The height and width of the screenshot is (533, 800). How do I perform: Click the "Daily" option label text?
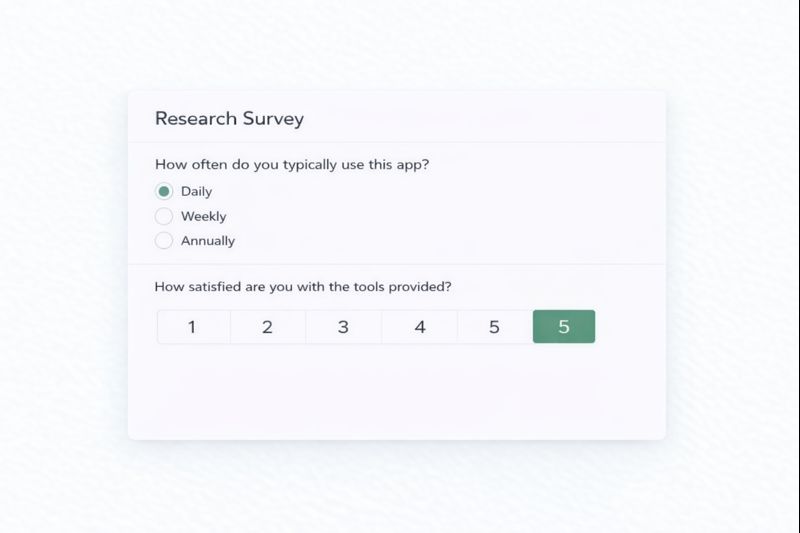click(x=196, y=191)
